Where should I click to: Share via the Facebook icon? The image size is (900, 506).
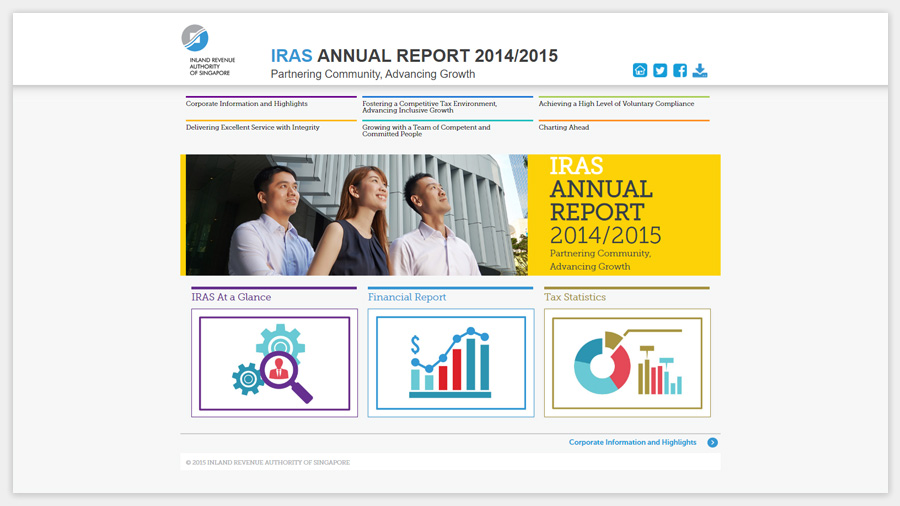tap(680, 70)
